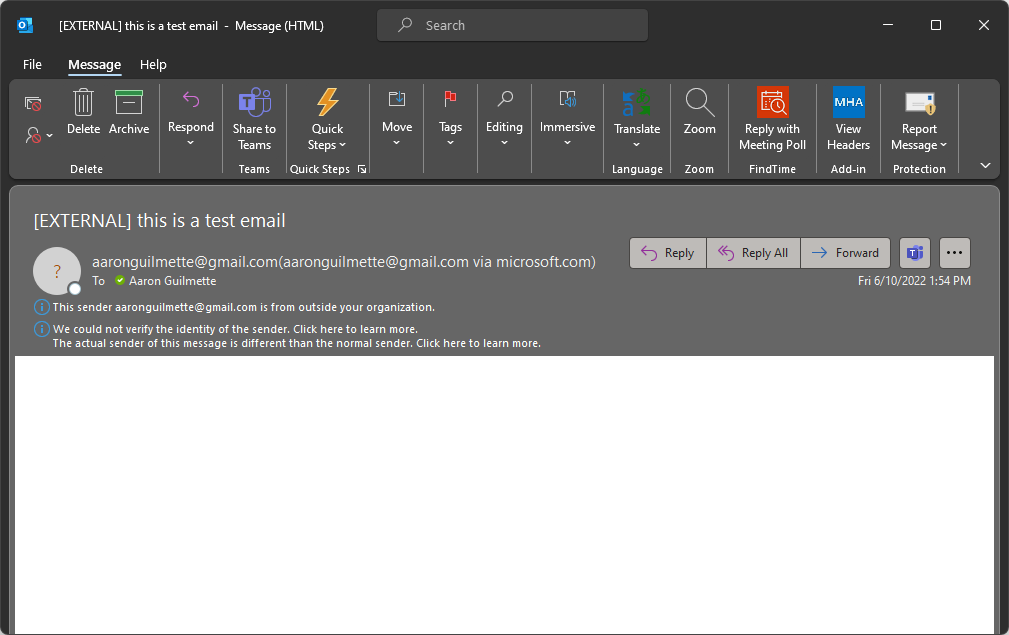Click the Teams icon in message header
This screenshot has height=635, width=1009.
(914, 253)
